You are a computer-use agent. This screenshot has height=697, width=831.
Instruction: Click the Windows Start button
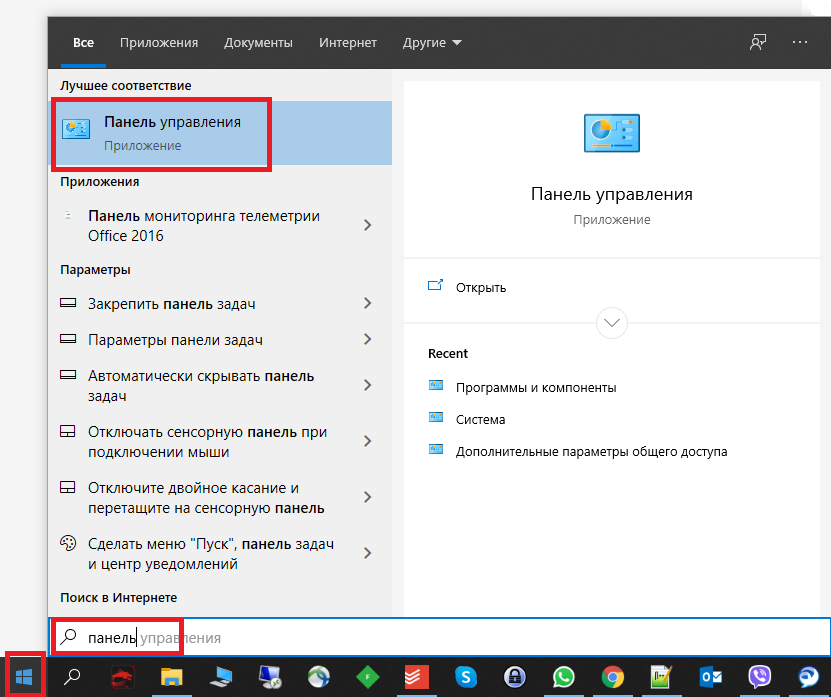coord(24,676)
